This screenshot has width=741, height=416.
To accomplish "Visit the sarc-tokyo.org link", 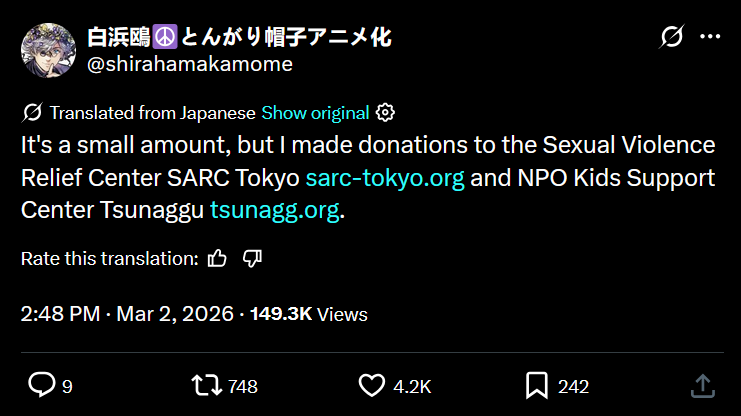I will point(385,178).
